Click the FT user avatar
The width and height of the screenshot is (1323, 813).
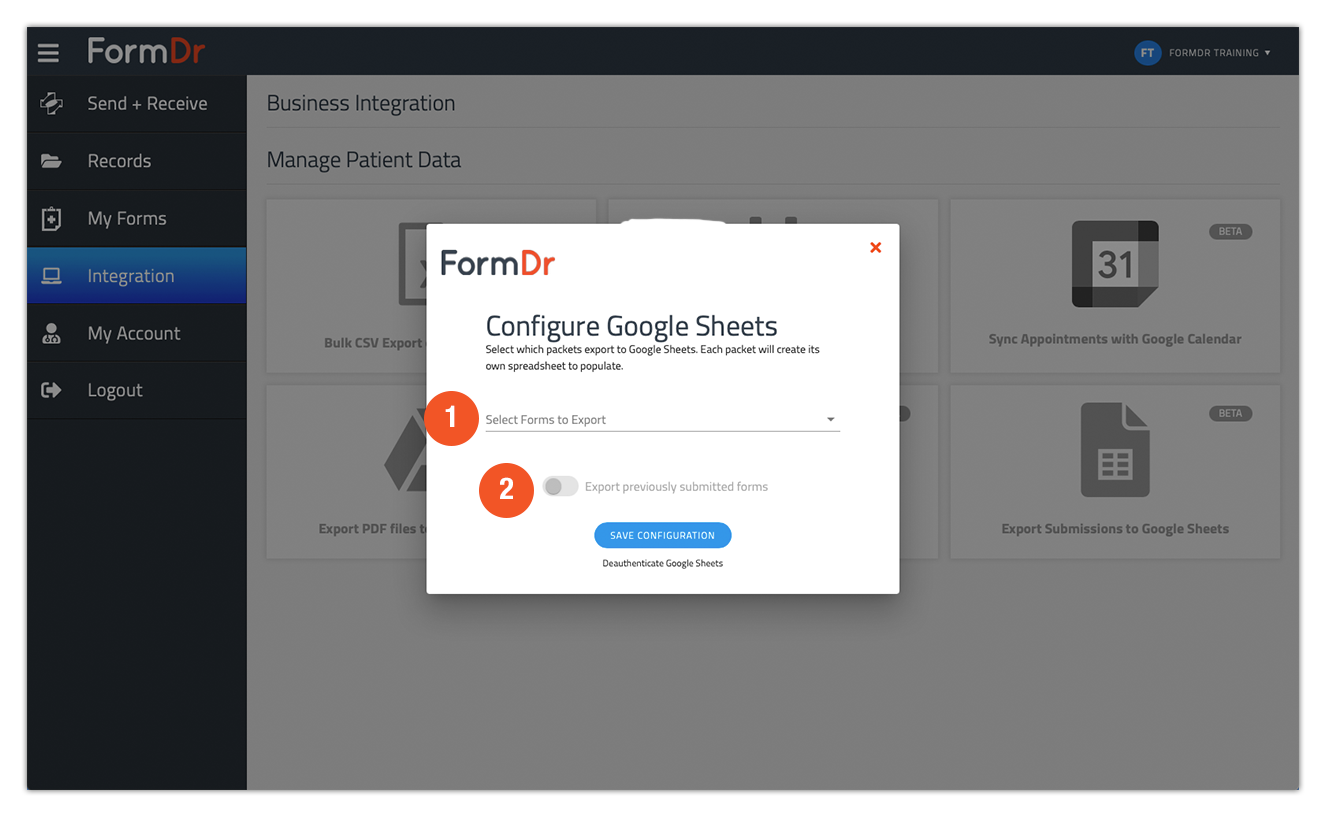tap(1147, 53)
